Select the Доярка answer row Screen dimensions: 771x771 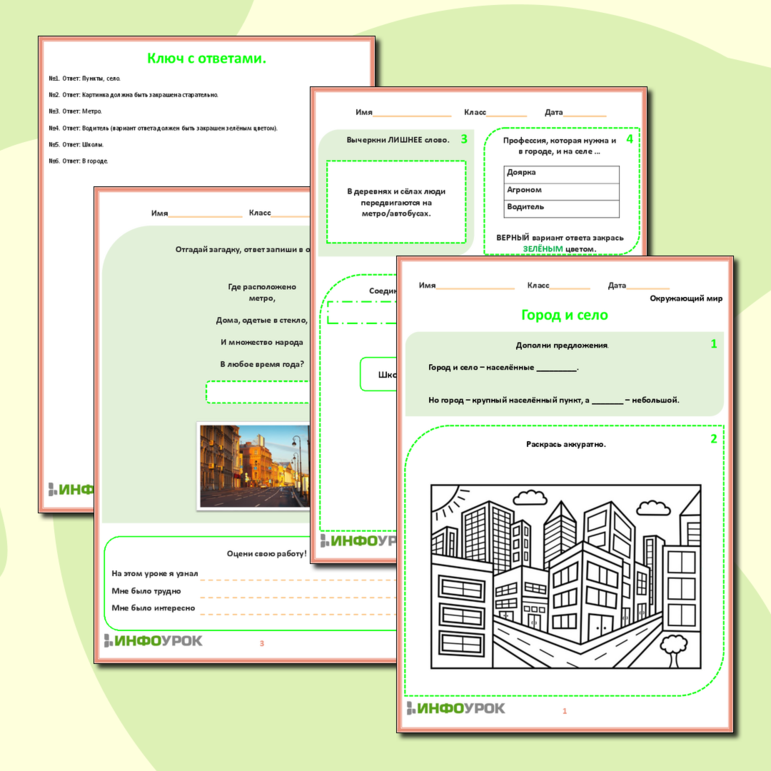561,172
